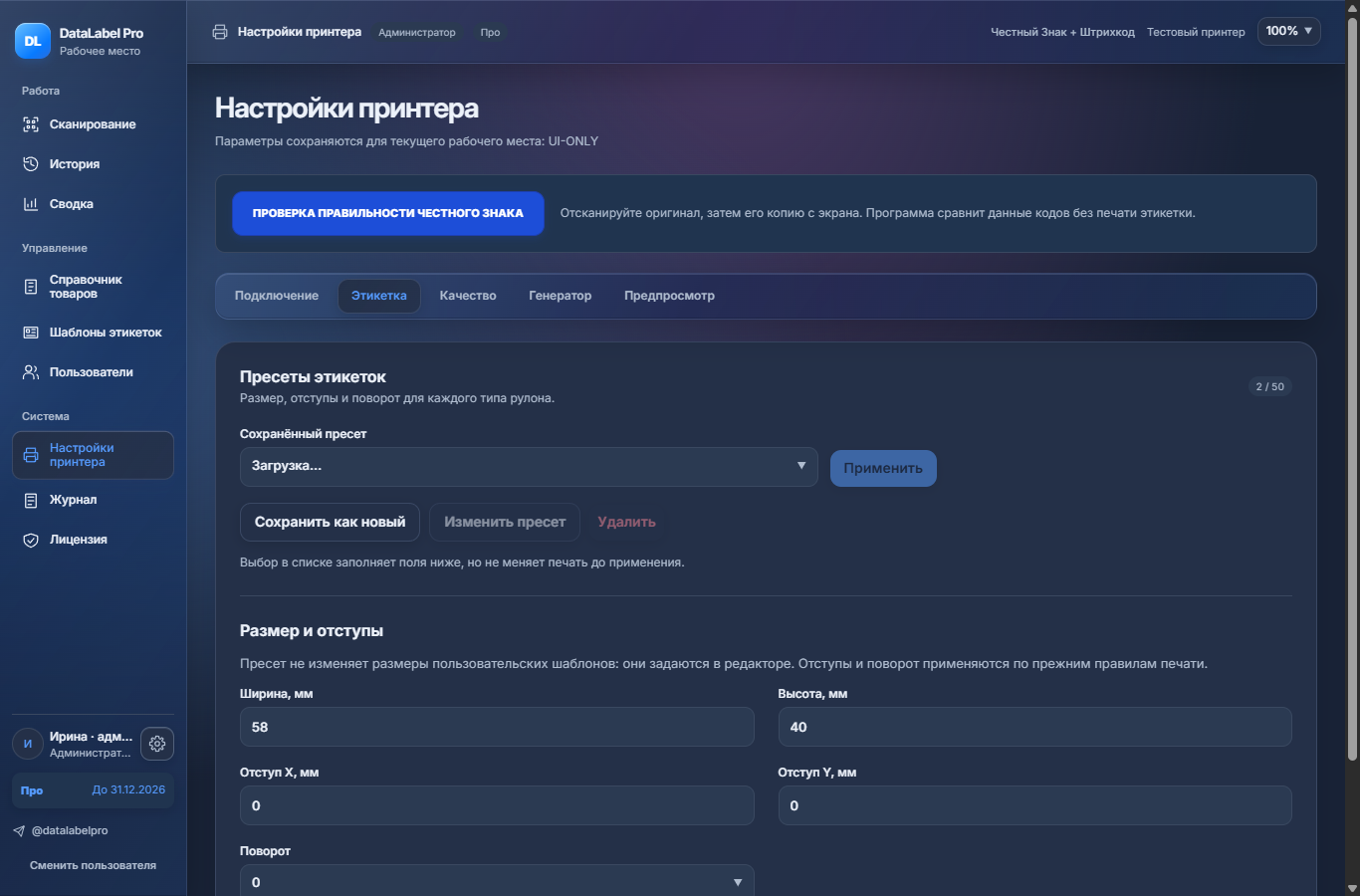Click the vertical page scrollbar
1360x896 pixels.
coord(1352,388)
